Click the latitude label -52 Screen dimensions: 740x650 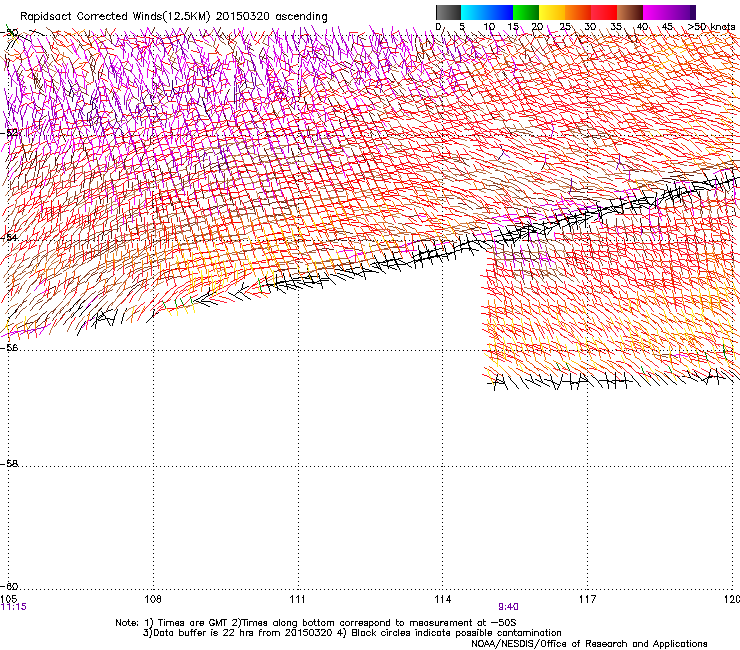9,132
